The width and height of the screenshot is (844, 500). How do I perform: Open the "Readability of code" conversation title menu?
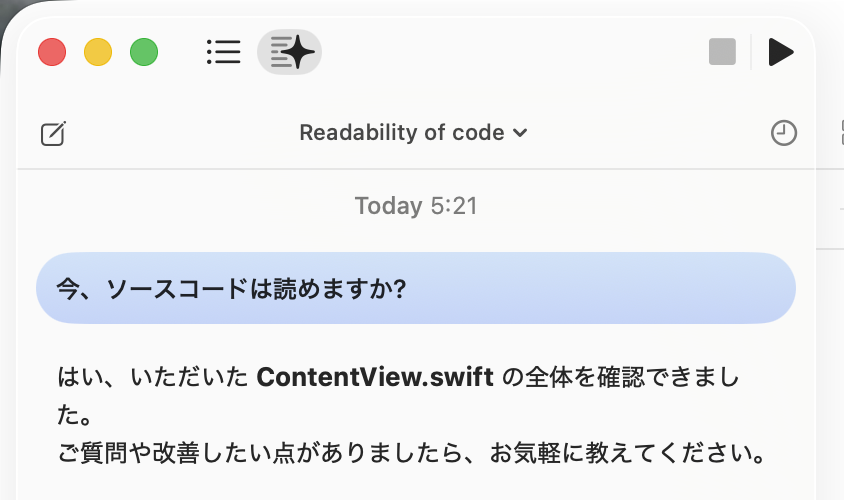coord(402,133)
